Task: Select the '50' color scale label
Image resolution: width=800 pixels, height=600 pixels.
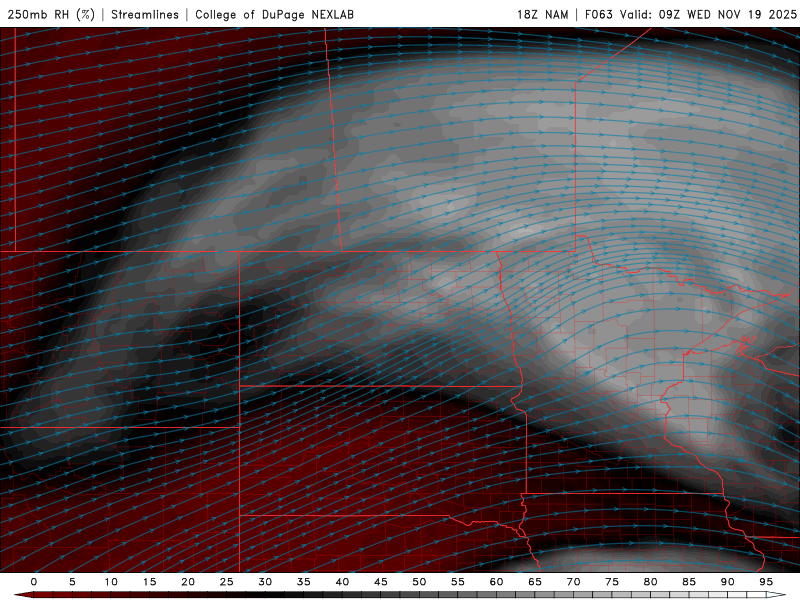Action: tap(419, 582)
